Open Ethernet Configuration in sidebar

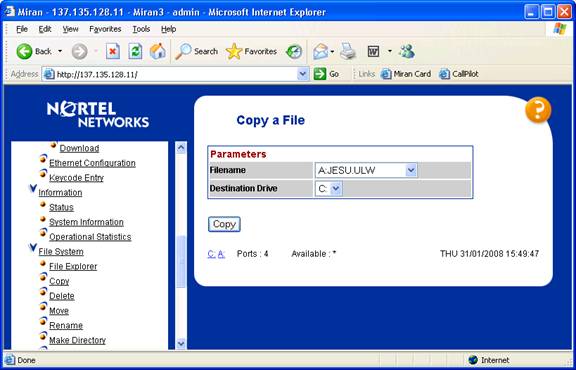pos(92,163)
